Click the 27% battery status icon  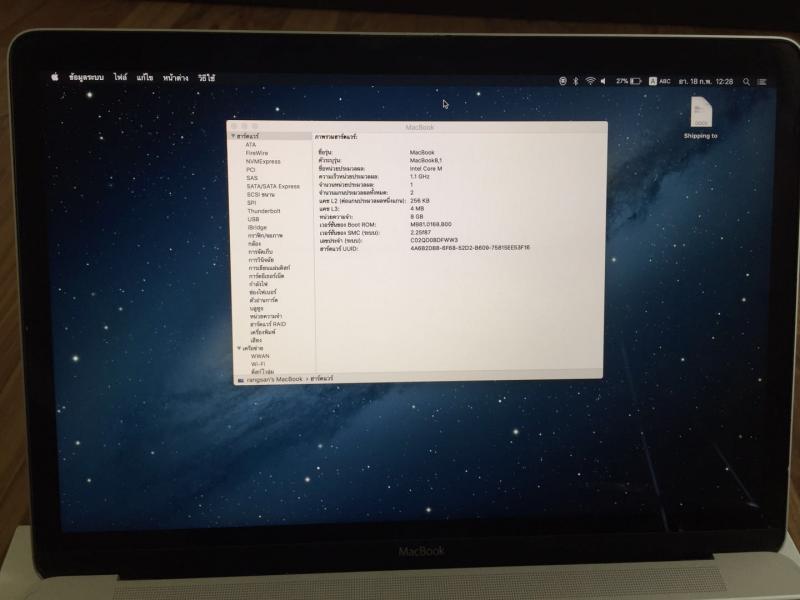click(628, 81)
